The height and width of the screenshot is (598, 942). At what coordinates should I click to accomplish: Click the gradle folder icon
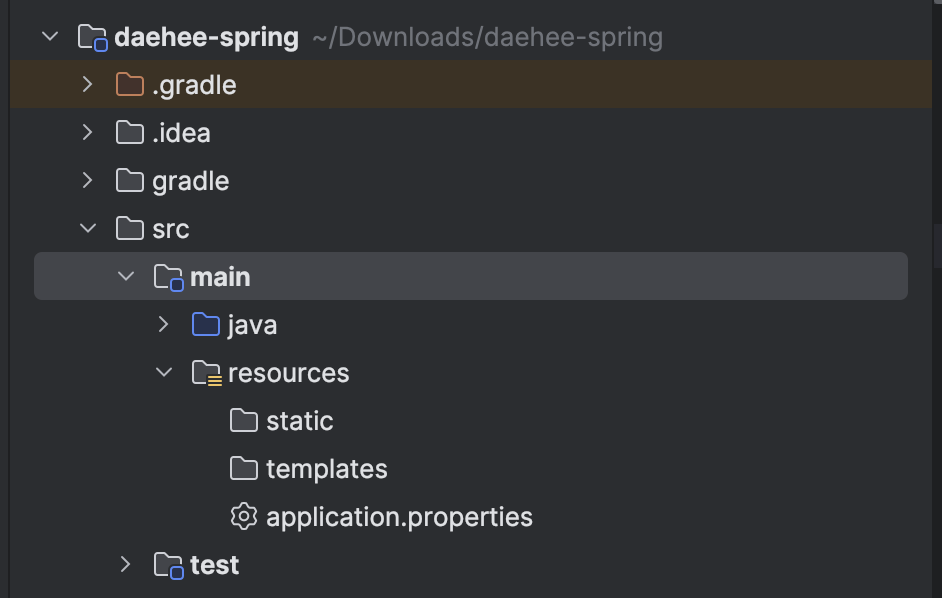tap(130, 180)
